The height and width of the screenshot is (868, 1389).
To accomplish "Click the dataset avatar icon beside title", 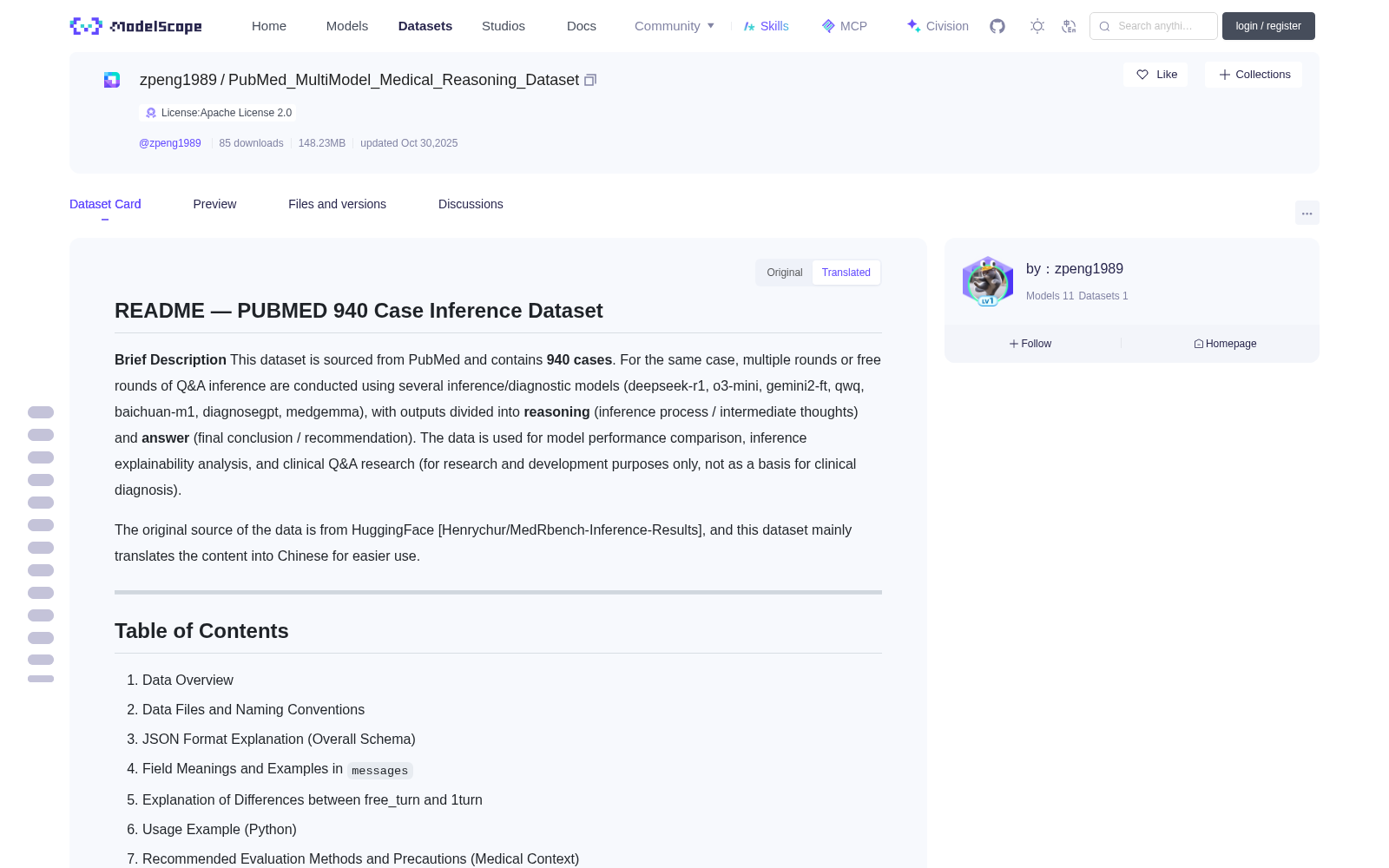I will [112, 80].
